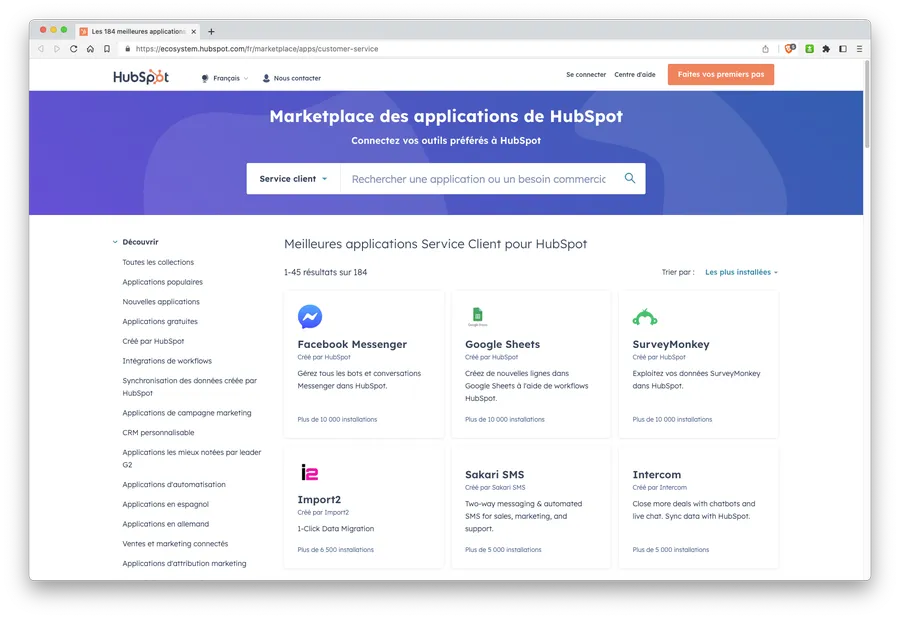Click the globe icon beside Français

(205, 78)
